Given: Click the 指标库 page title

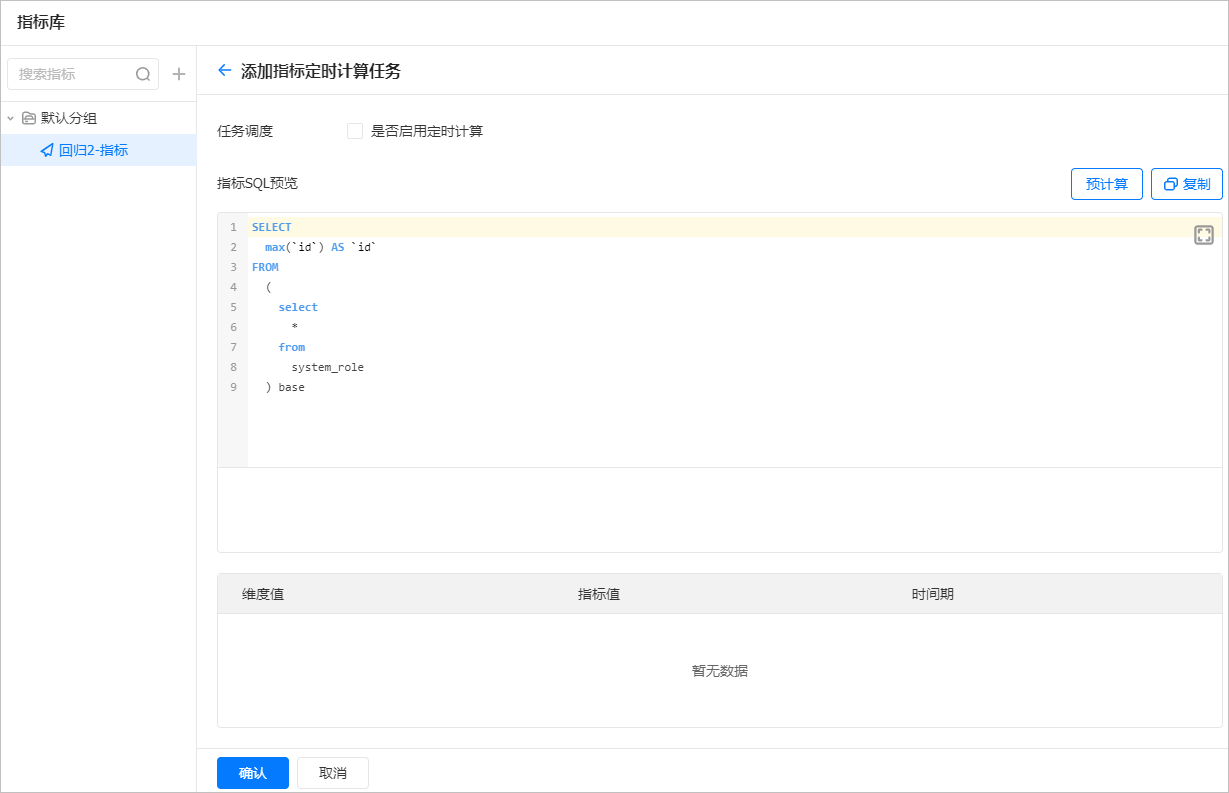Looking at the screenshot, I should point(39,21).
